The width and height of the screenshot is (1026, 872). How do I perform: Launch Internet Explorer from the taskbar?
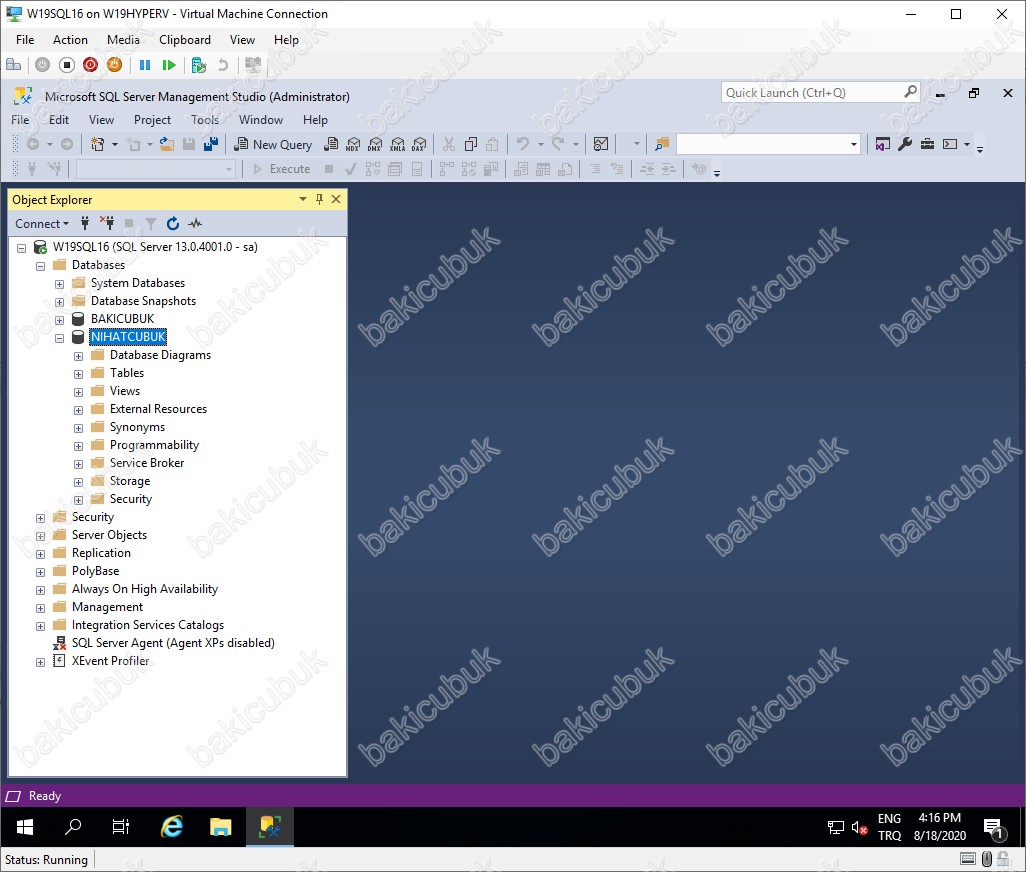(171, 828)
